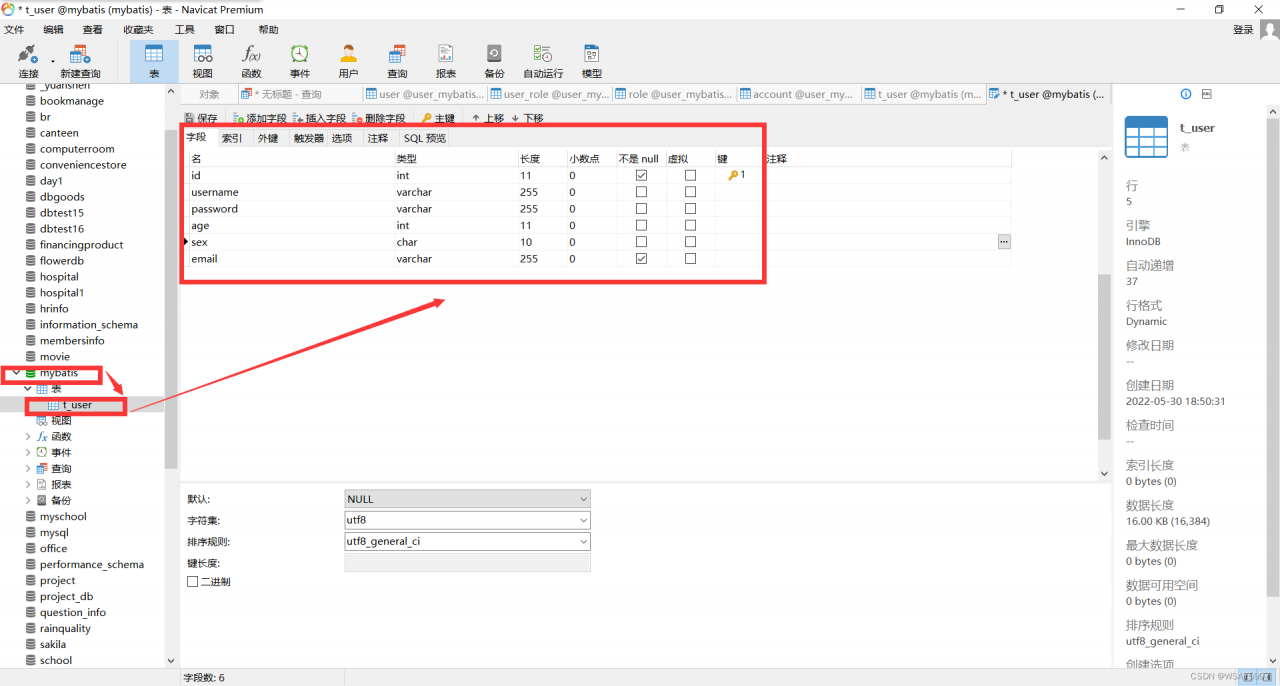Open the 自动运行 automation toolbar icon
Viewport: 1280px width, 686px height.
(x=543, y=61)
